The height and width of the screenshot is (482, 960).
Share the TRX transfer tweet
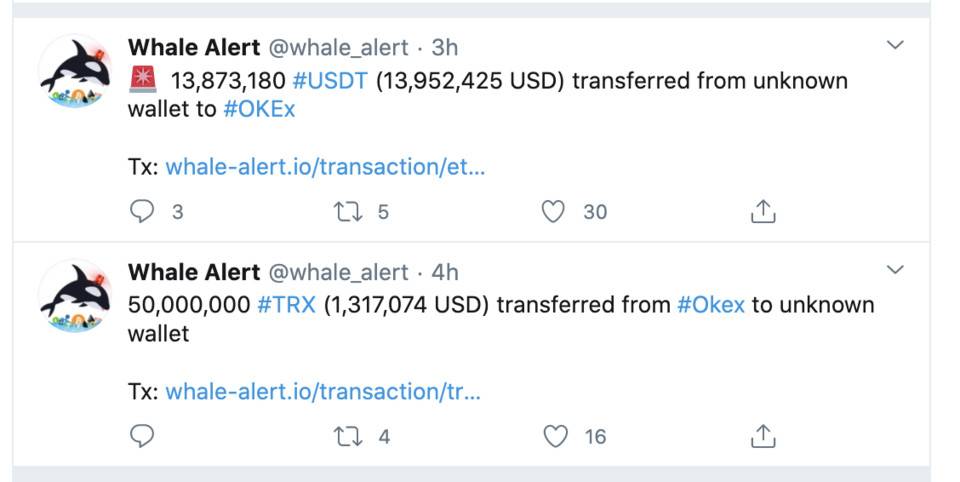[762, 437]
